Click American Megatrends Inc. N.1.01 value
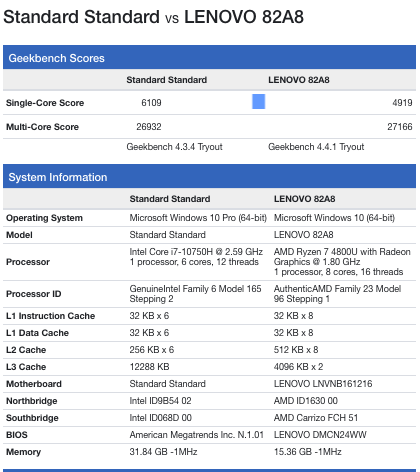 (196, 435)
